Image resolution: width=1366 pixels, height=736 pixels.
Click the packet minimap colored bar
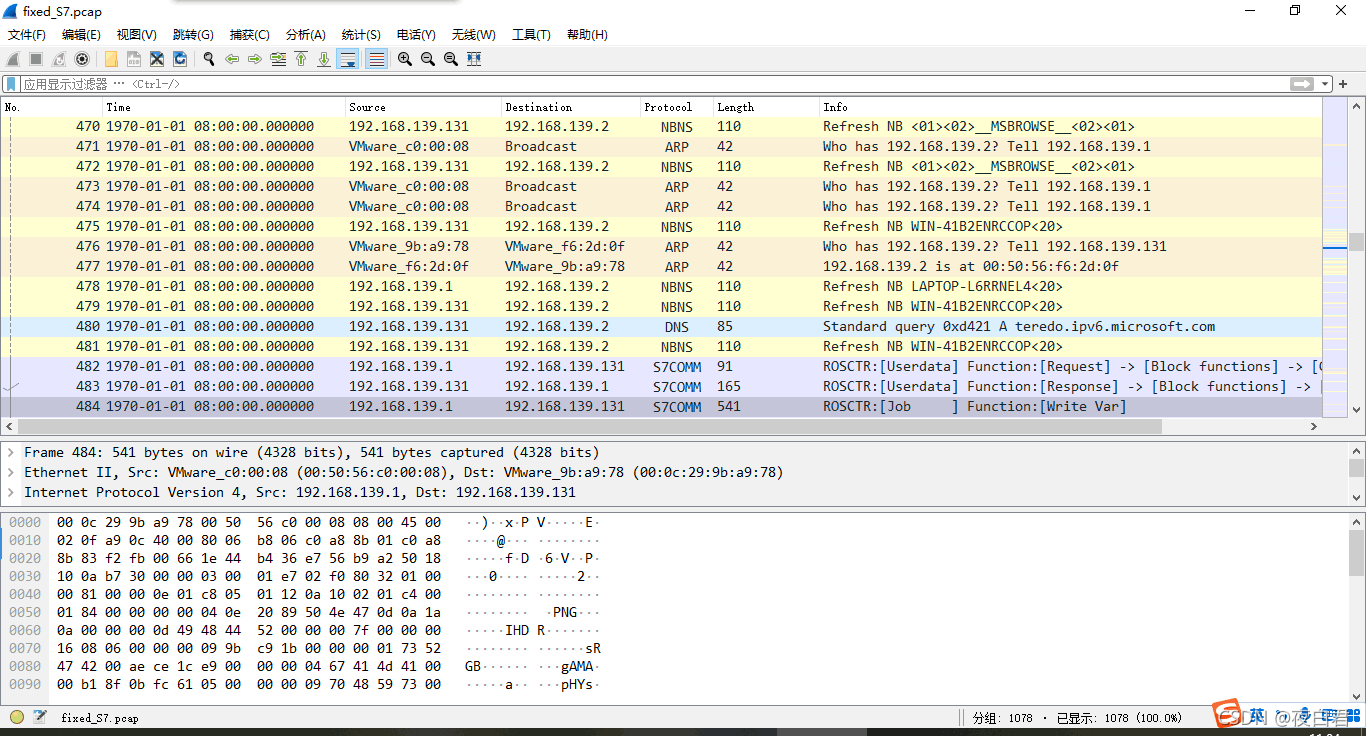pos(1335,257)
